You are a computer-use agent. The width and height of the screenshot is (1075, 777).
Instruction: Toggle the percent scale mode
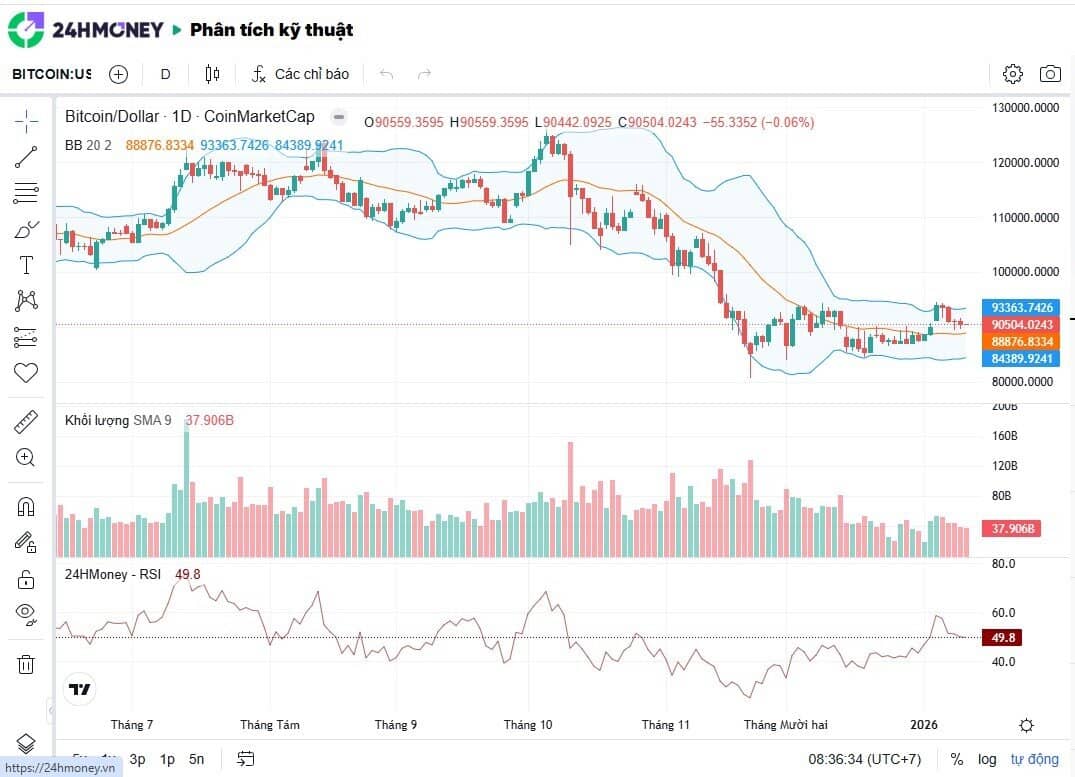[957, 759]
